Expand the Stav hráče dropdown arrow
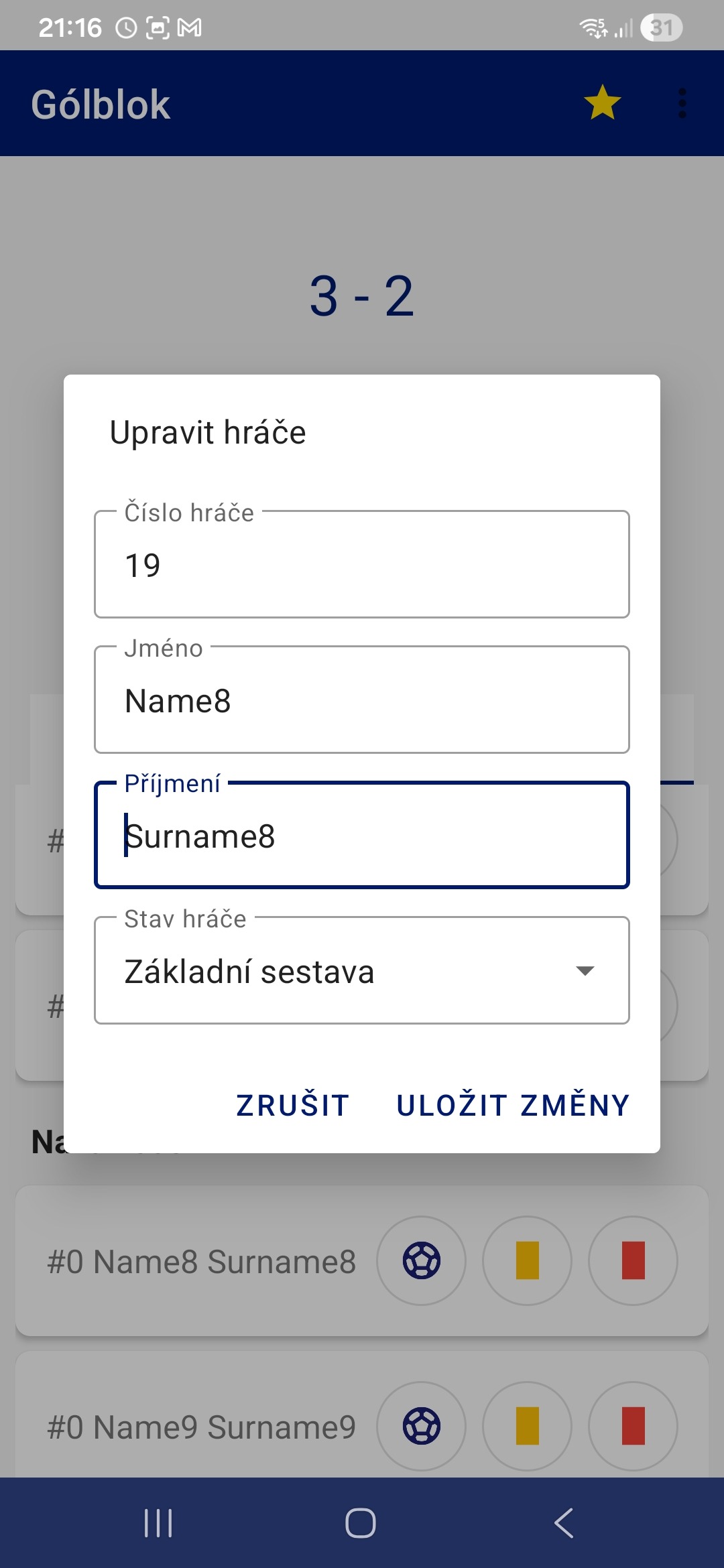 (x=585, y=971)
